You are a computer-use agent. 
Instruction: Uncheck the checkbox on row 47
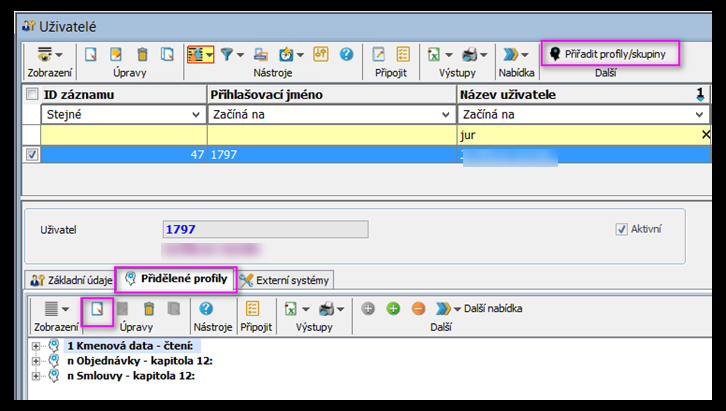[32, 155]
